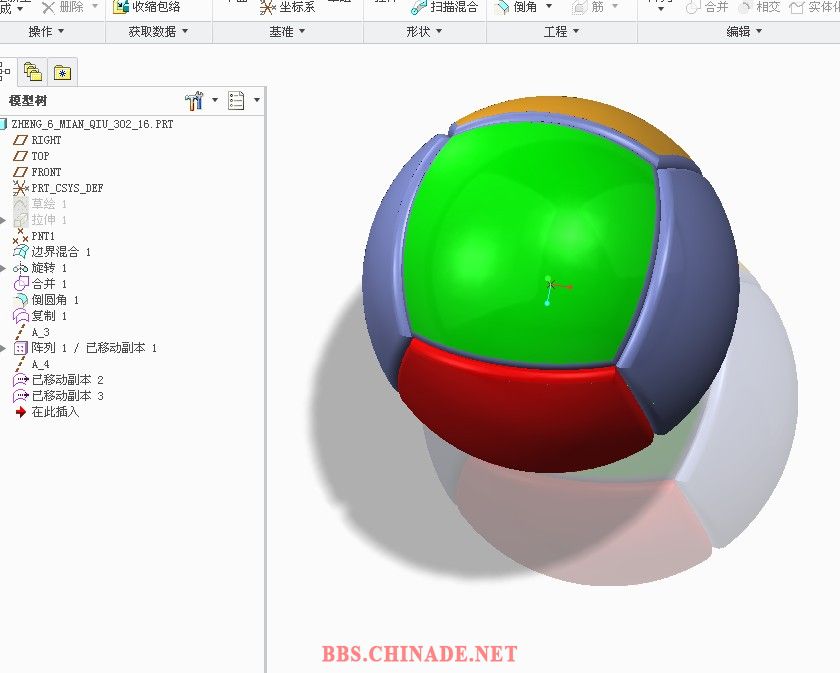Expand the 旋转 1 tree node
The image size is (840, 673).
point(4,268)
